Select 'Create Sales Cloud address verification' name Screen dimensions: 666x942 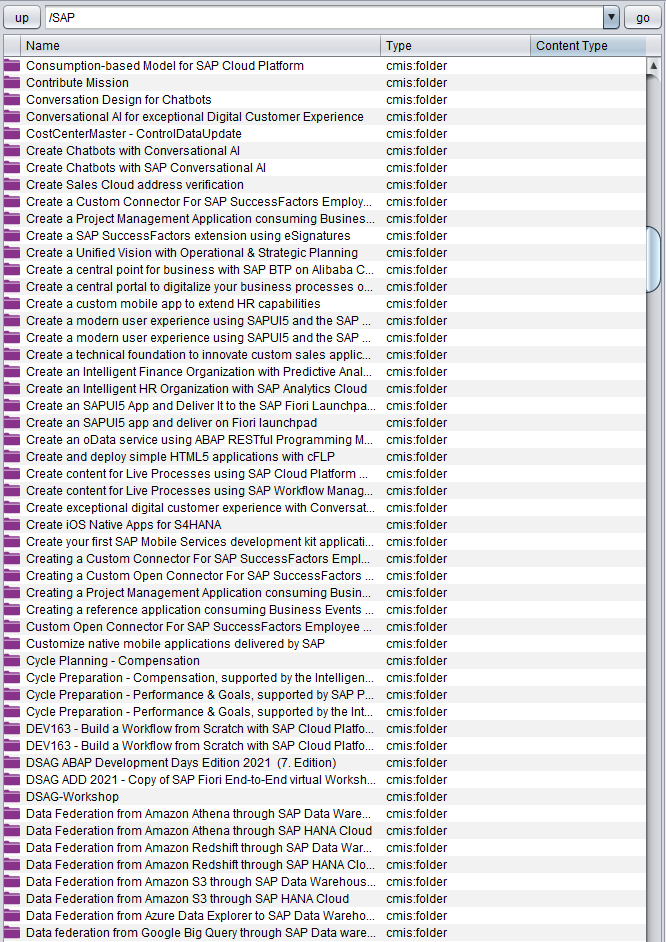[135, 185]
